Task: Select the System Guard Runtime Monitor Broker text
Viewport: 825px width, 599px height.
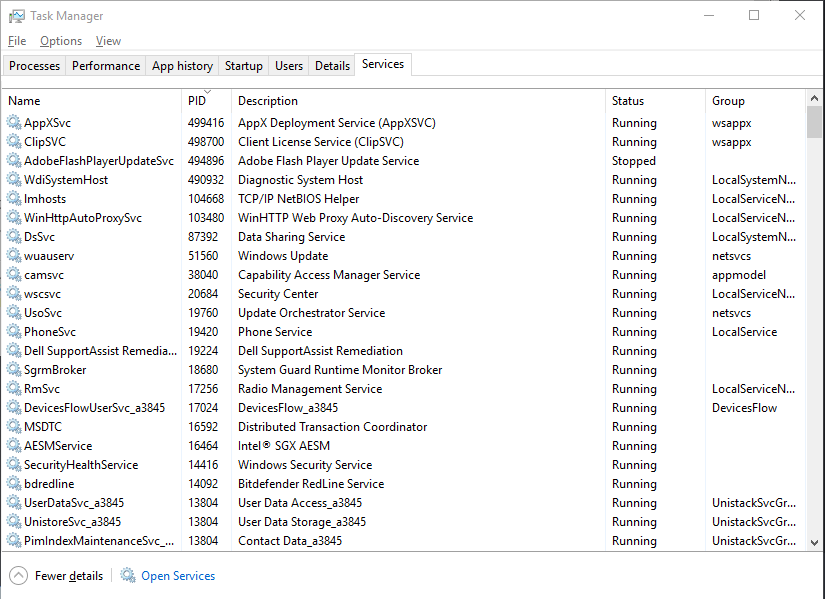Action: (340, 370)
